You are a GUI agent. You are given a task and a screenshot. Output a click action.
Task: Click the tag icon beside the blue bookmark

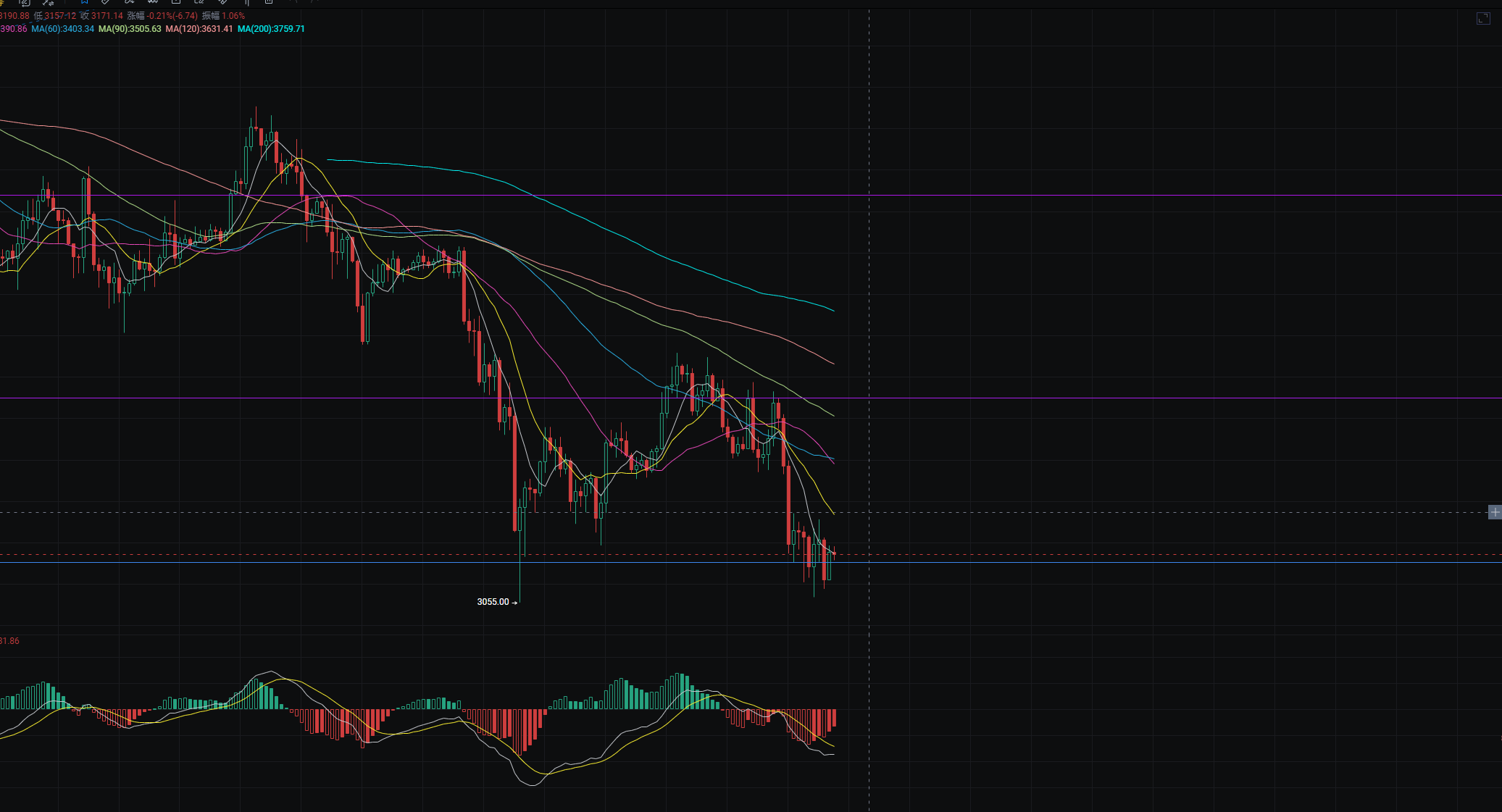point(106,2)
